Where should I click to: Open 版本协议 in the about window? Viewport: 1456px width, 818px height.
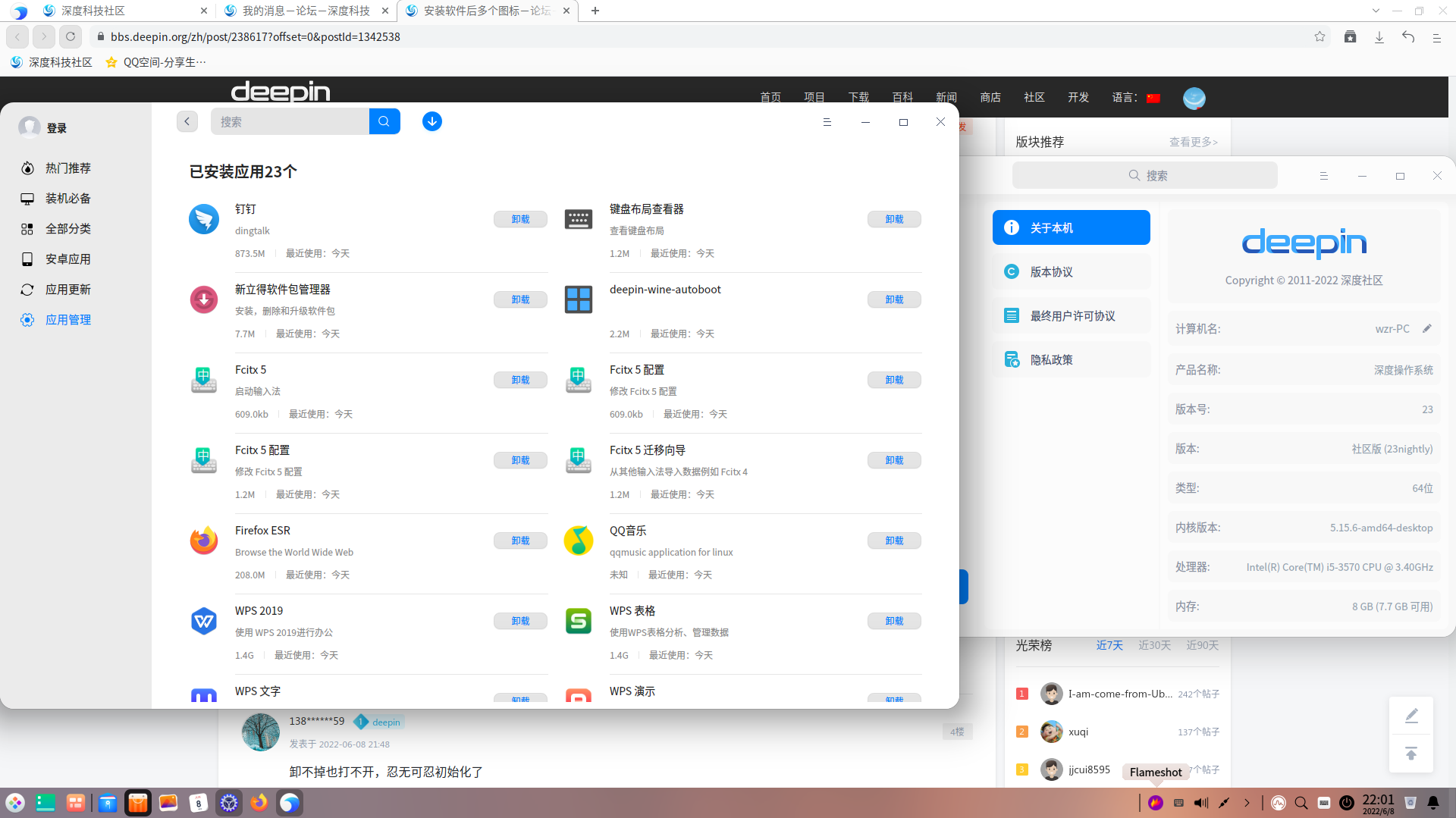[x=1071, y=271]
